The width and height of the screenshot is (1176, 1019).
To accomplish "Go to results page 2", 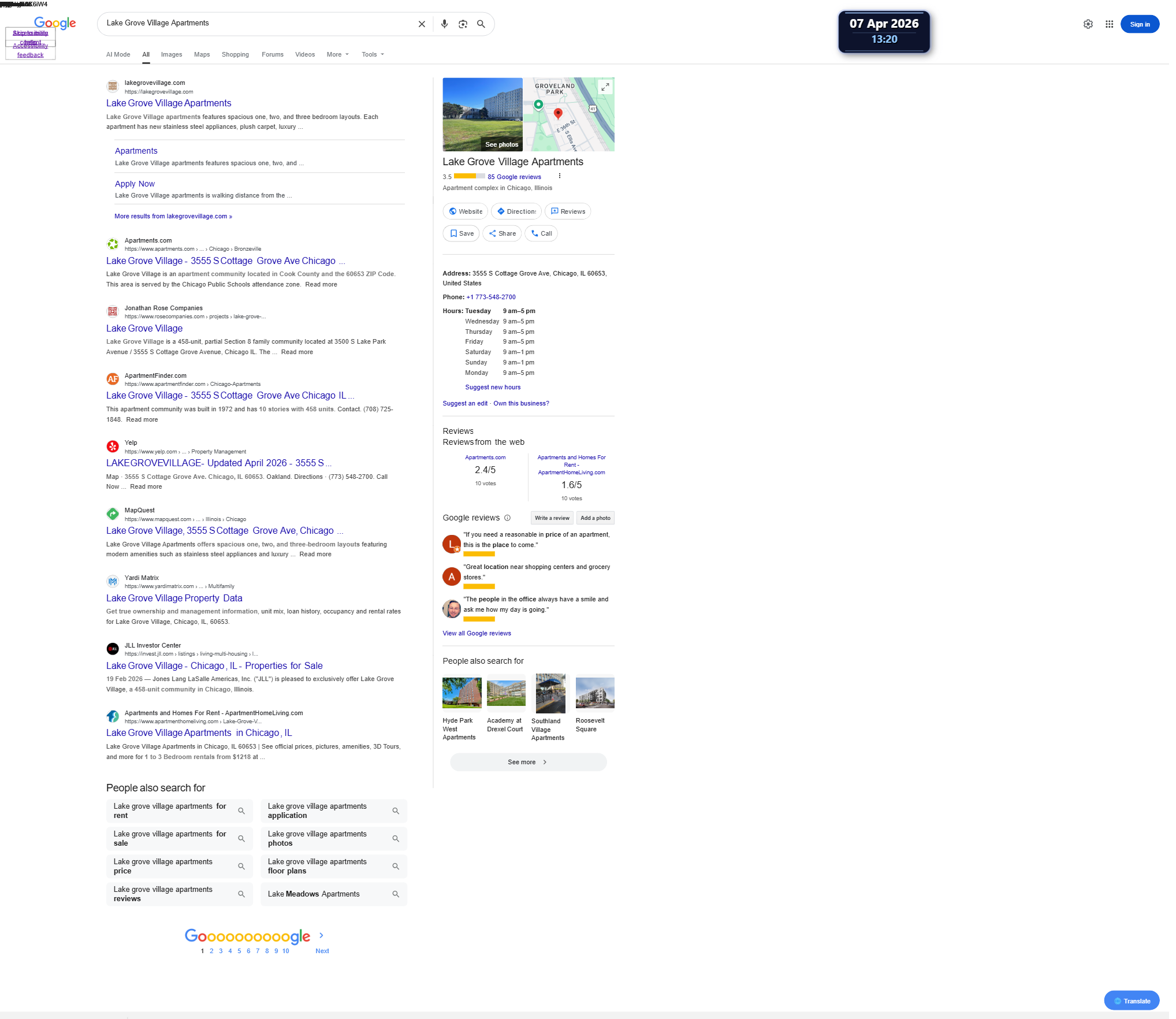I will (211, 951).
